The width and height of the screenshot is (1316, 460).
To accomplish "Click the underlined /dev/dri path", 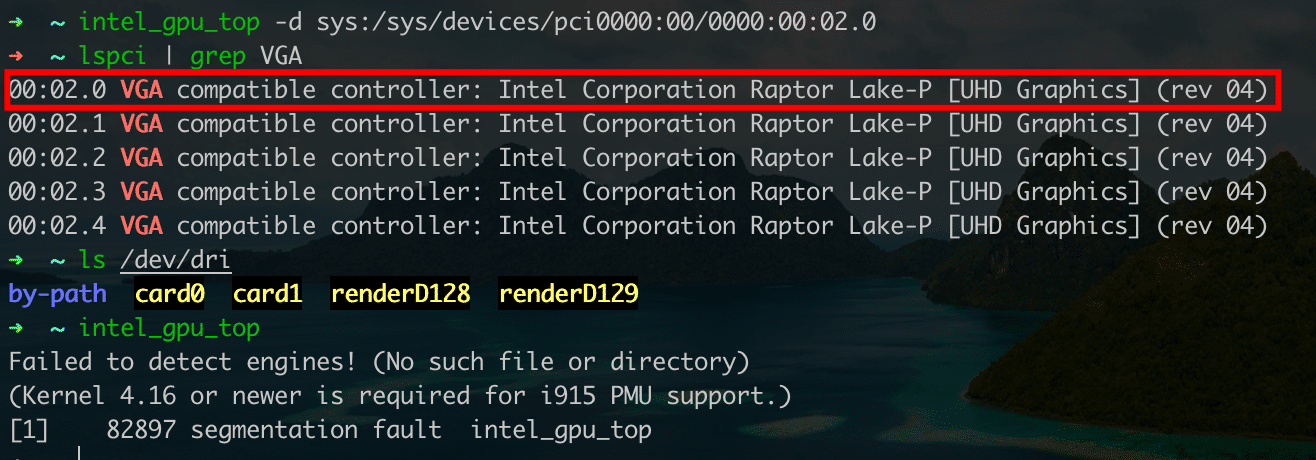I will (176, 262).
